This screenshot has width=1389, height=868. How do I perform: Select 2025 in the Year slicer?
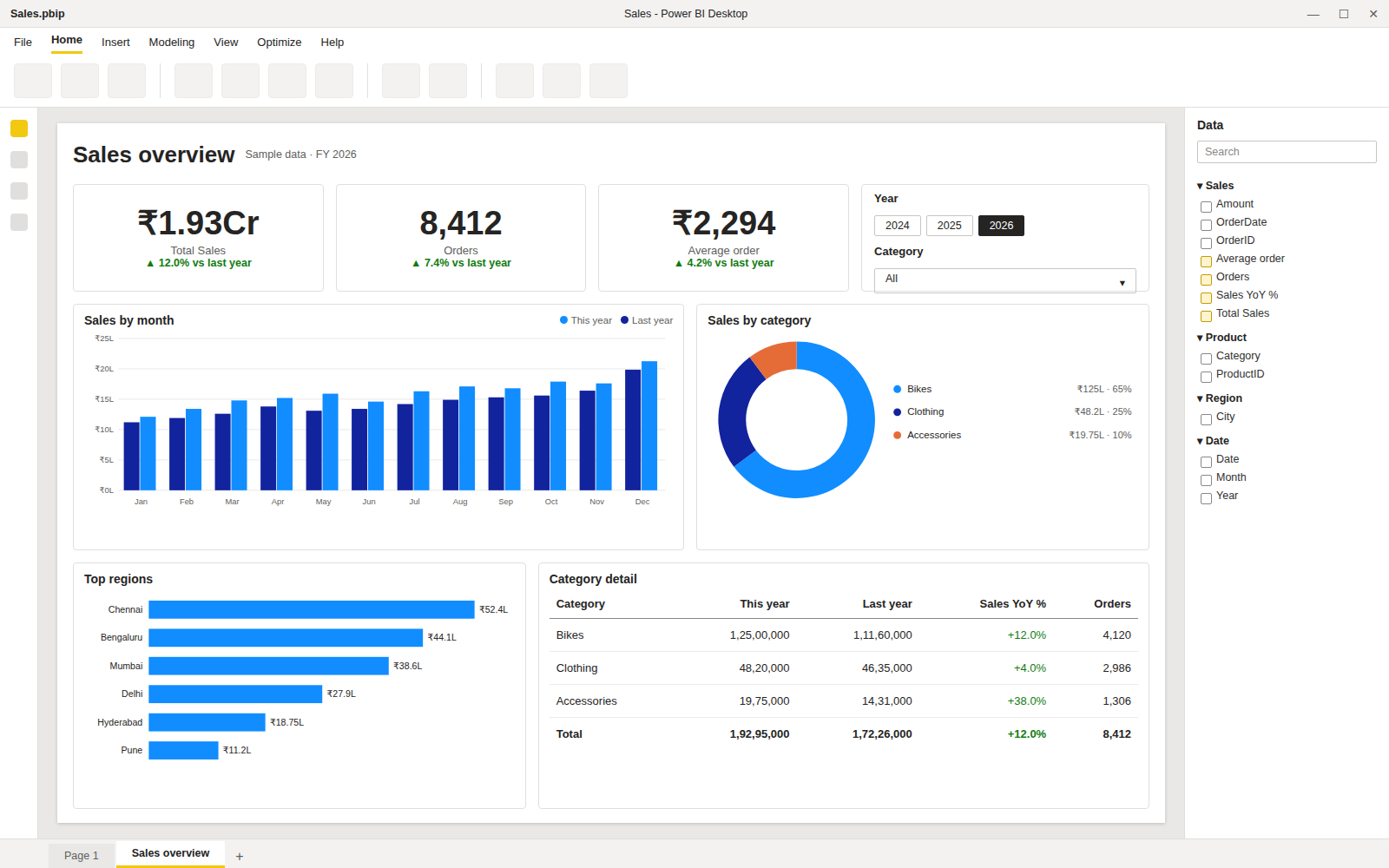coord(950,226)
